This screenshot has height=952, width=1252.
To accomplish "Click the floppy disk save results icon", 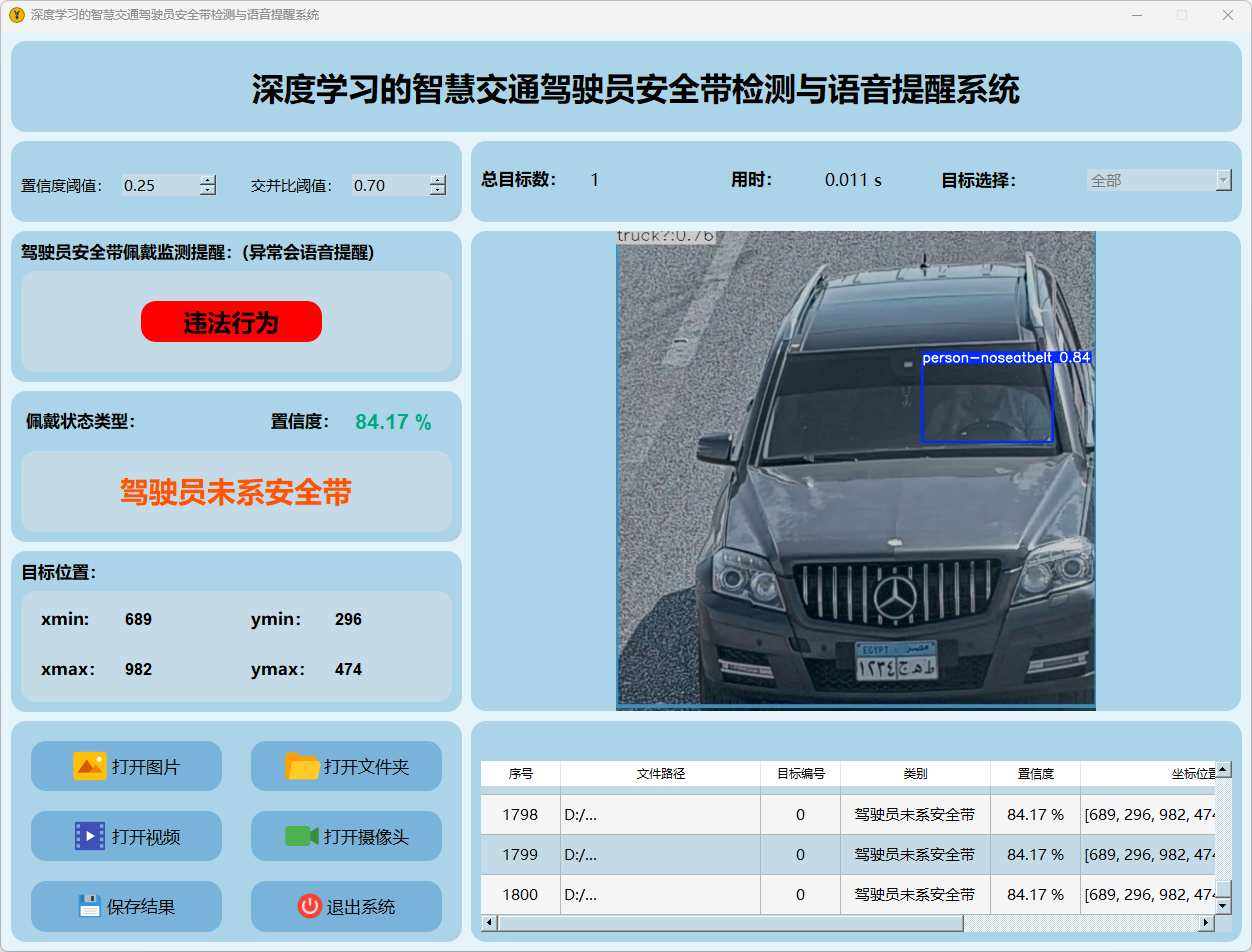I will tap(90, 906).
